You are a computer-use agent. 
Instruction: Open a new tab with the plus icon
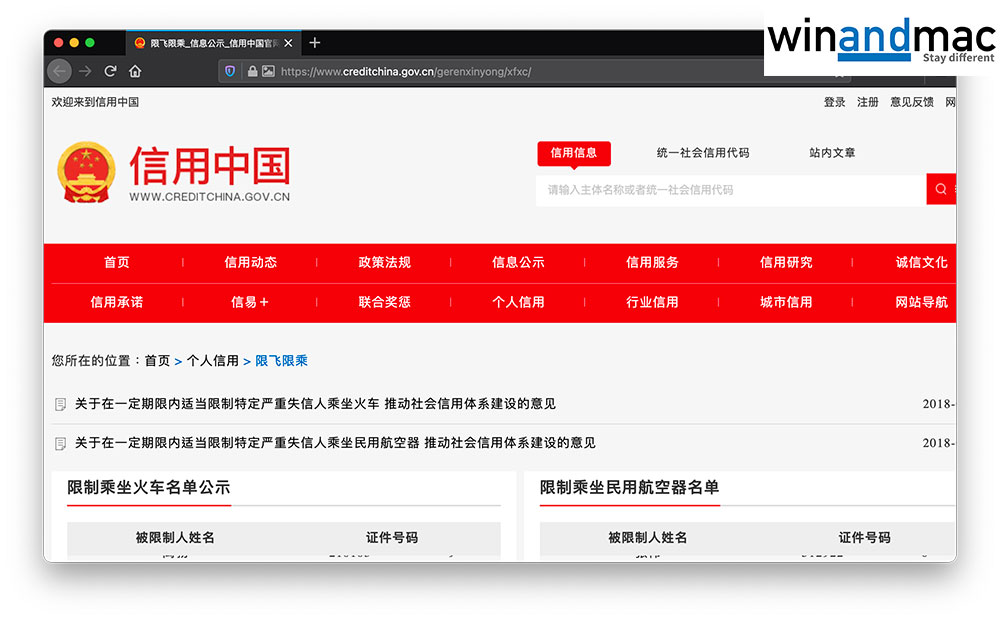pyautogui.click(x=315, y=43)
